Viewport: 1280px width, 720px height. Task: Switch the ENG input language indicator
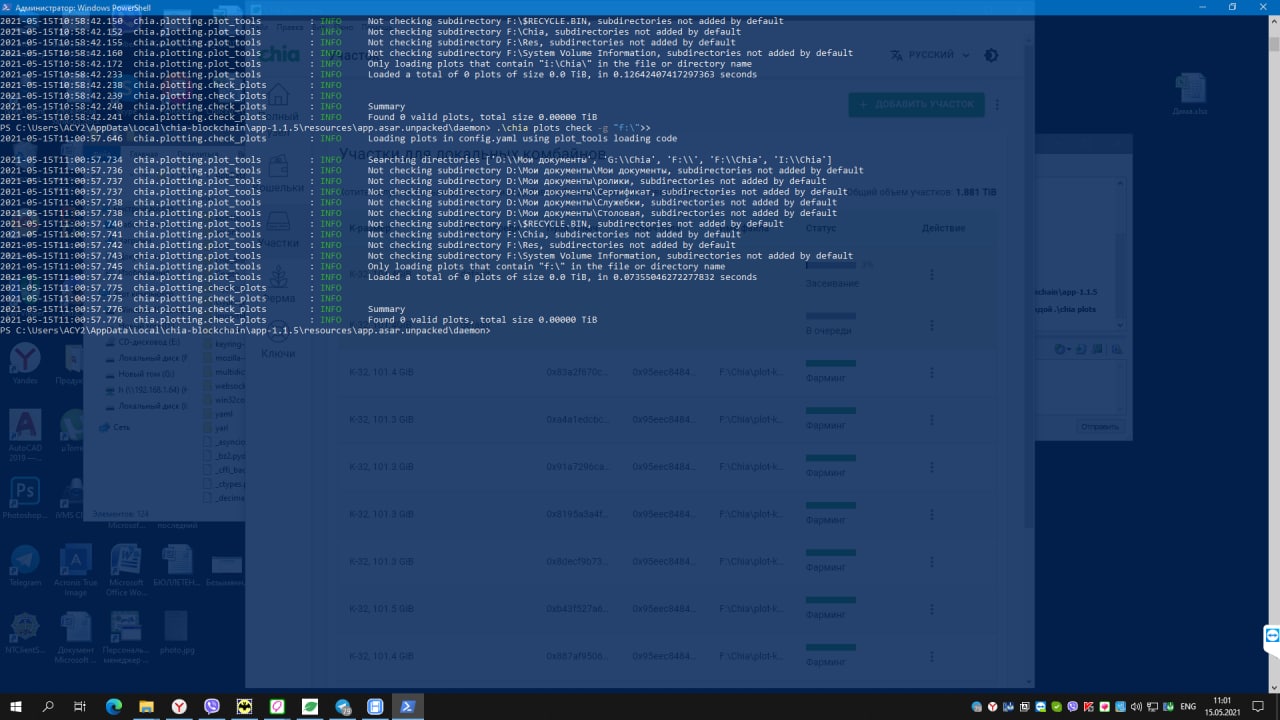[x=1188, y=706]
